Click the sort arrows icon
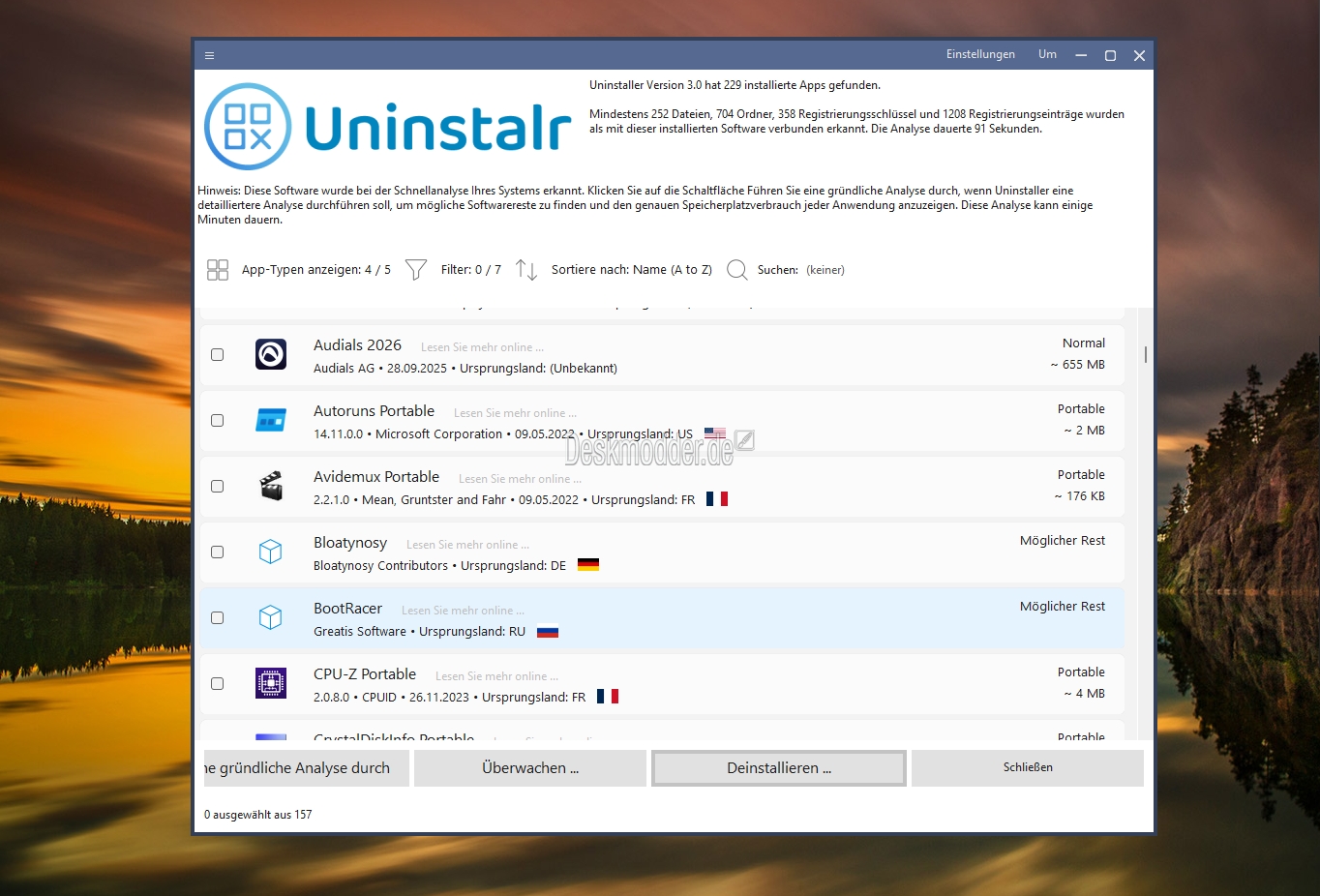 click(x=525, y=270)
